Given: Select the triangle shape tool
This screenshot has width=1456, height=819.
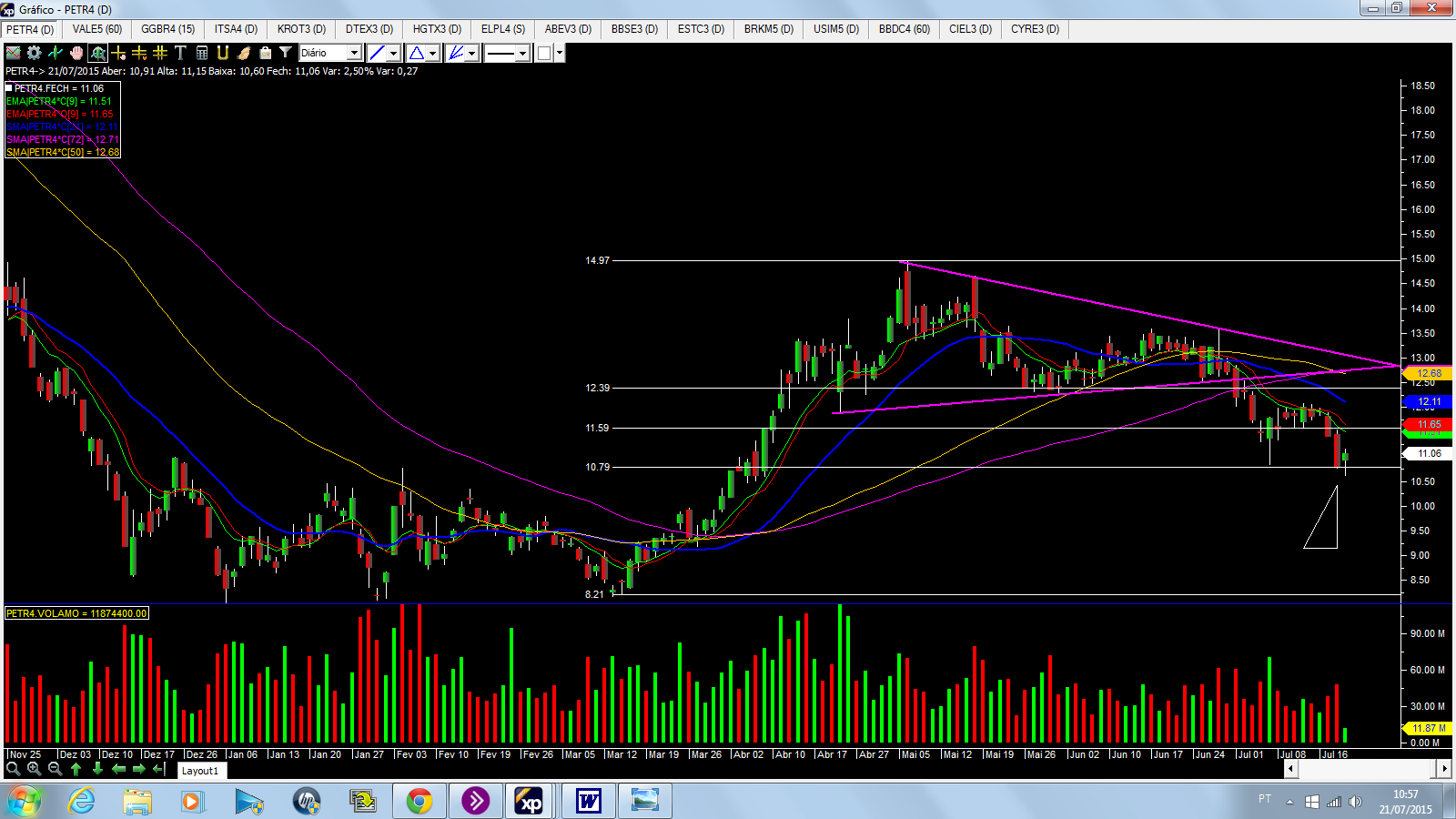Looking at the screenshot, I should 417,53.
